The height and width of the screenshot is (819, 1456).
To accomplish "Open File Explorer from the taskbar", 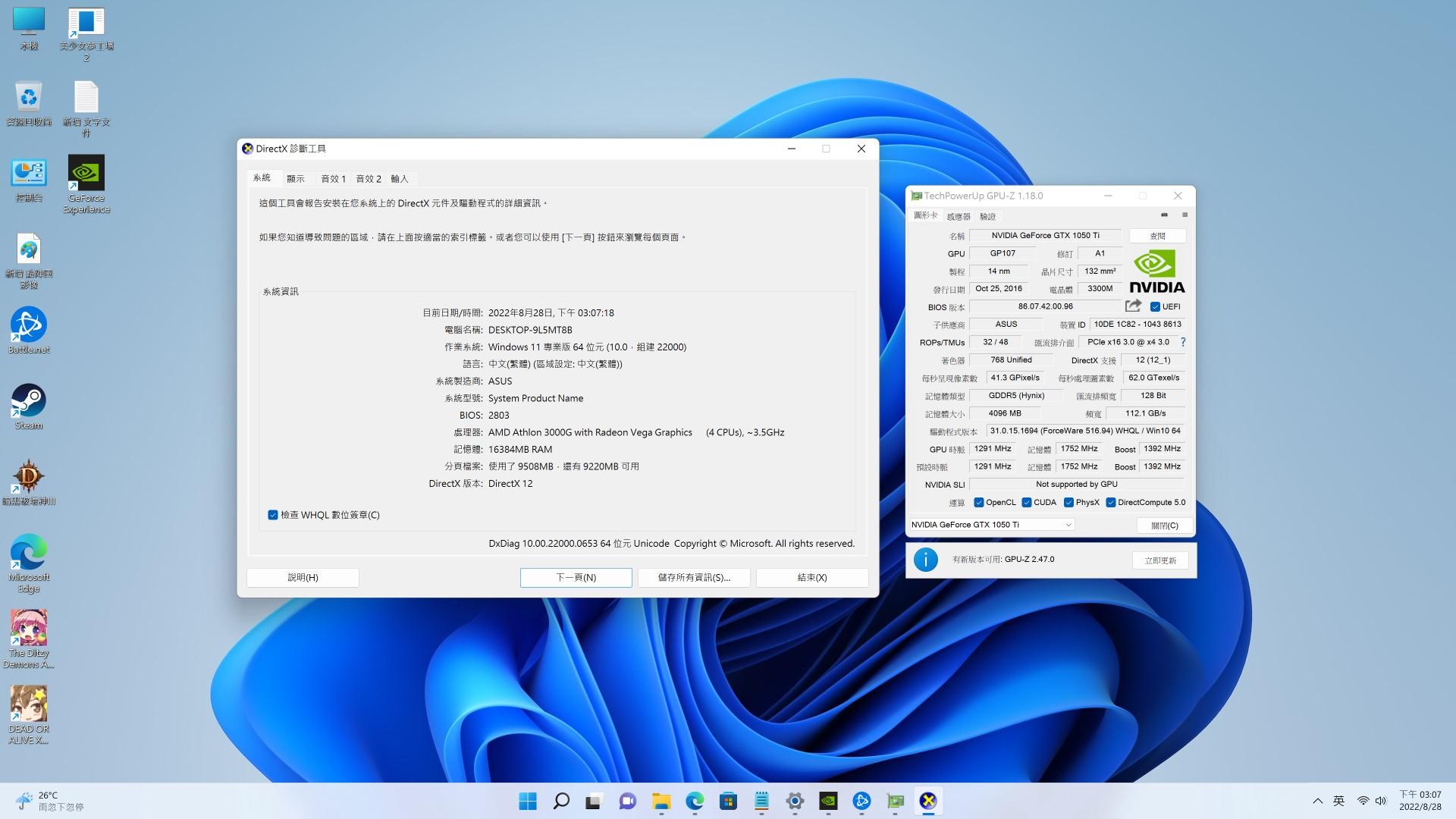I will tap(661, 801).
